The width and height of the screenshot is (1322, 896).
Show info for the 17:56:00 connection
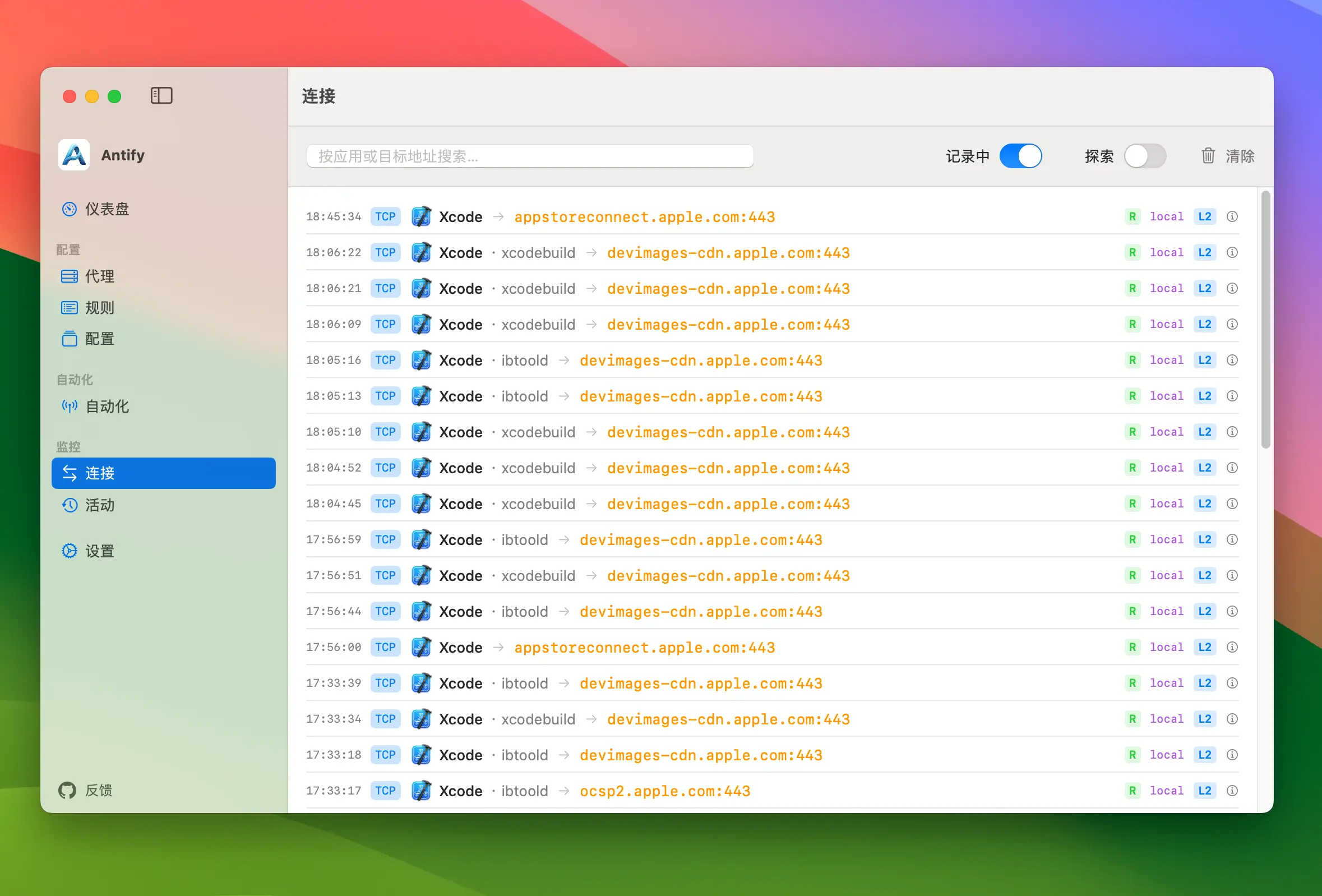(x=1232, y=647)
